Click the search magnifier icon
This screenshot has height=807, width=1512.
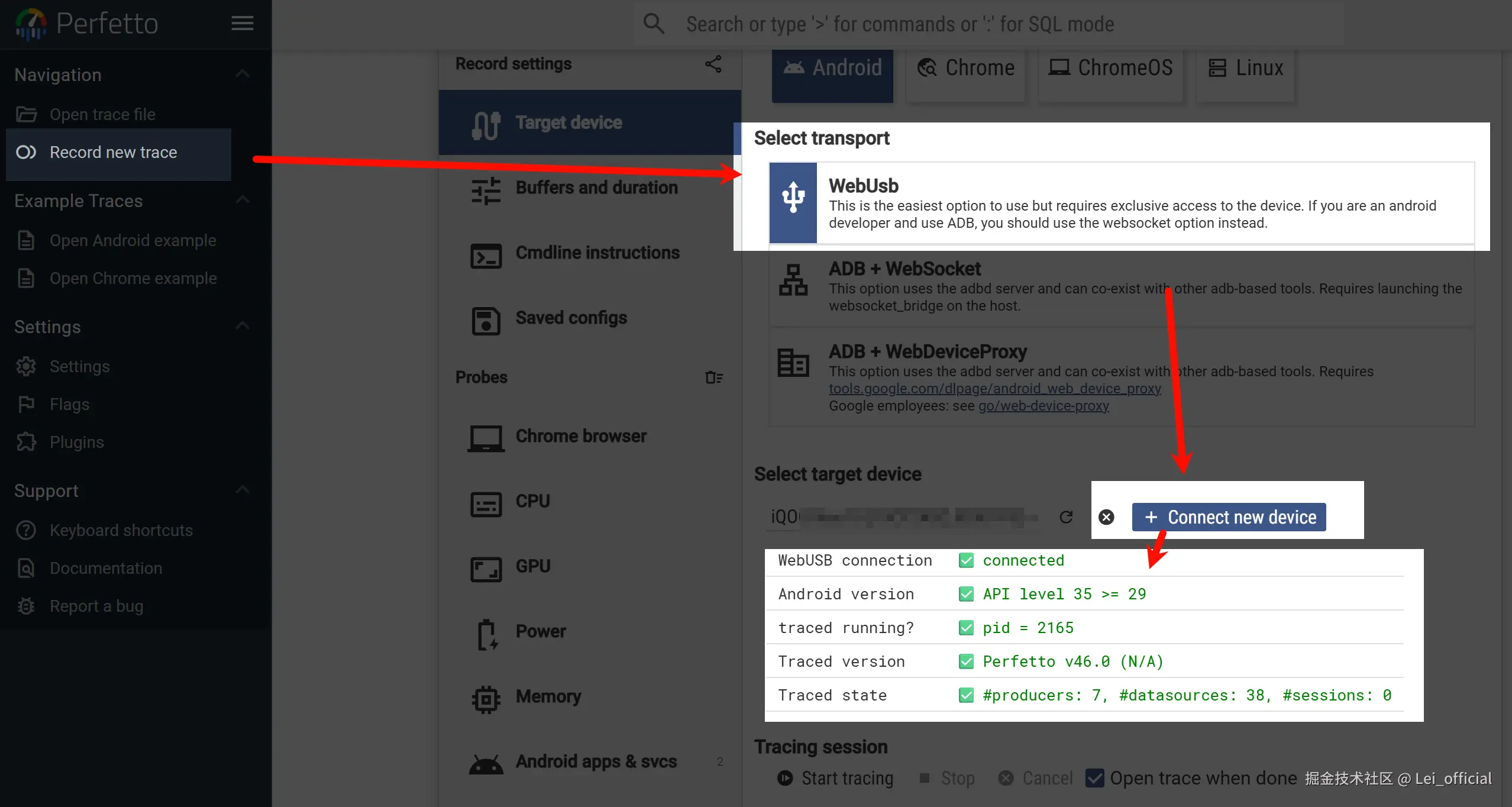tap(654, 24)
